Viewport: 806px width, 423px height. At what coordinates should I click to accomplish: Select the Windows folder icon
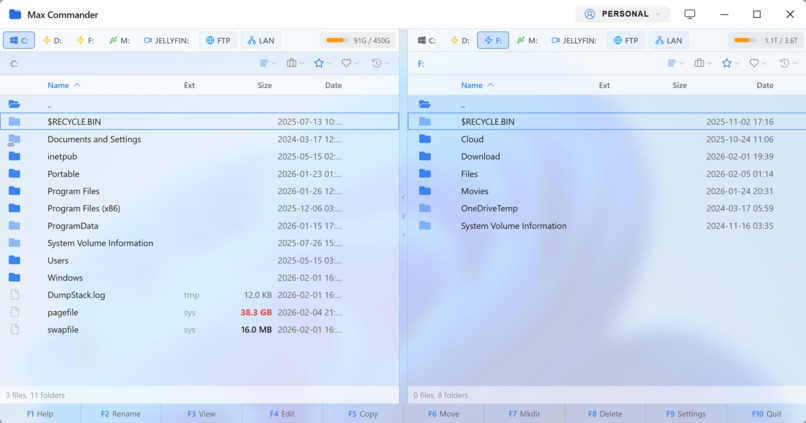(x=14, y=278)
